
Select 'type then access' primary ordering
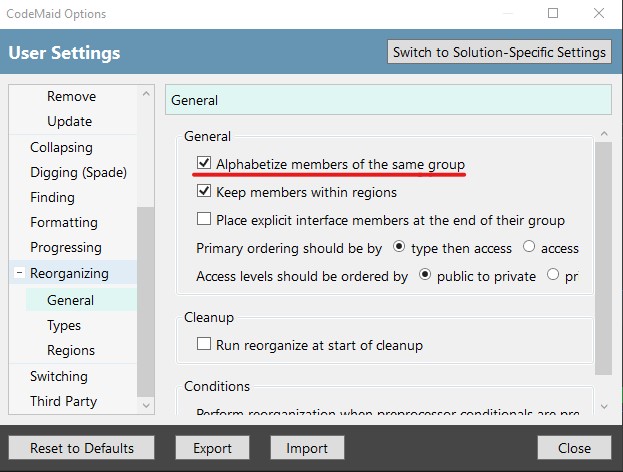click(399, 247)
